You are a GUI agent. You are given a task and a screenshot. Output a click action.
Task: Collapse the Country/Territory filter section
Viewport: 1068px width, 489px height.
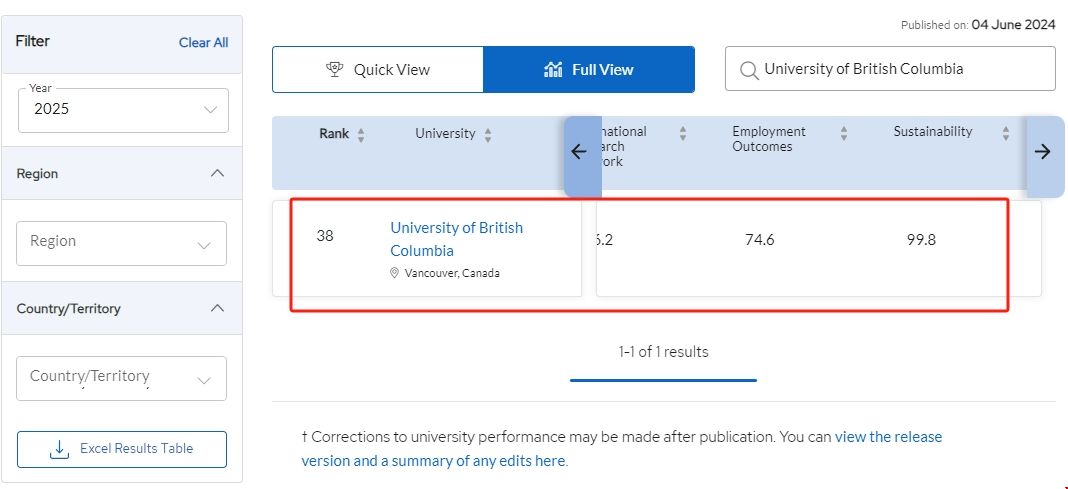pos(217,308)
